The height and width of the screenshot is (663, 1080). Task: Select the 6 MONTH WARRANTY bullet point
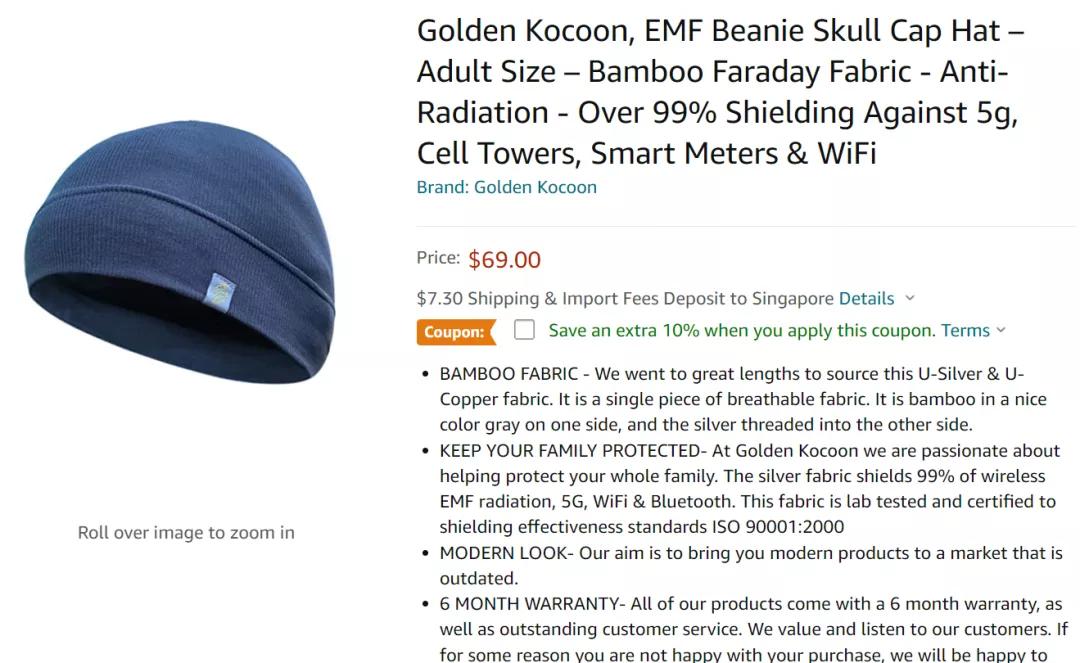click(752, 629)
